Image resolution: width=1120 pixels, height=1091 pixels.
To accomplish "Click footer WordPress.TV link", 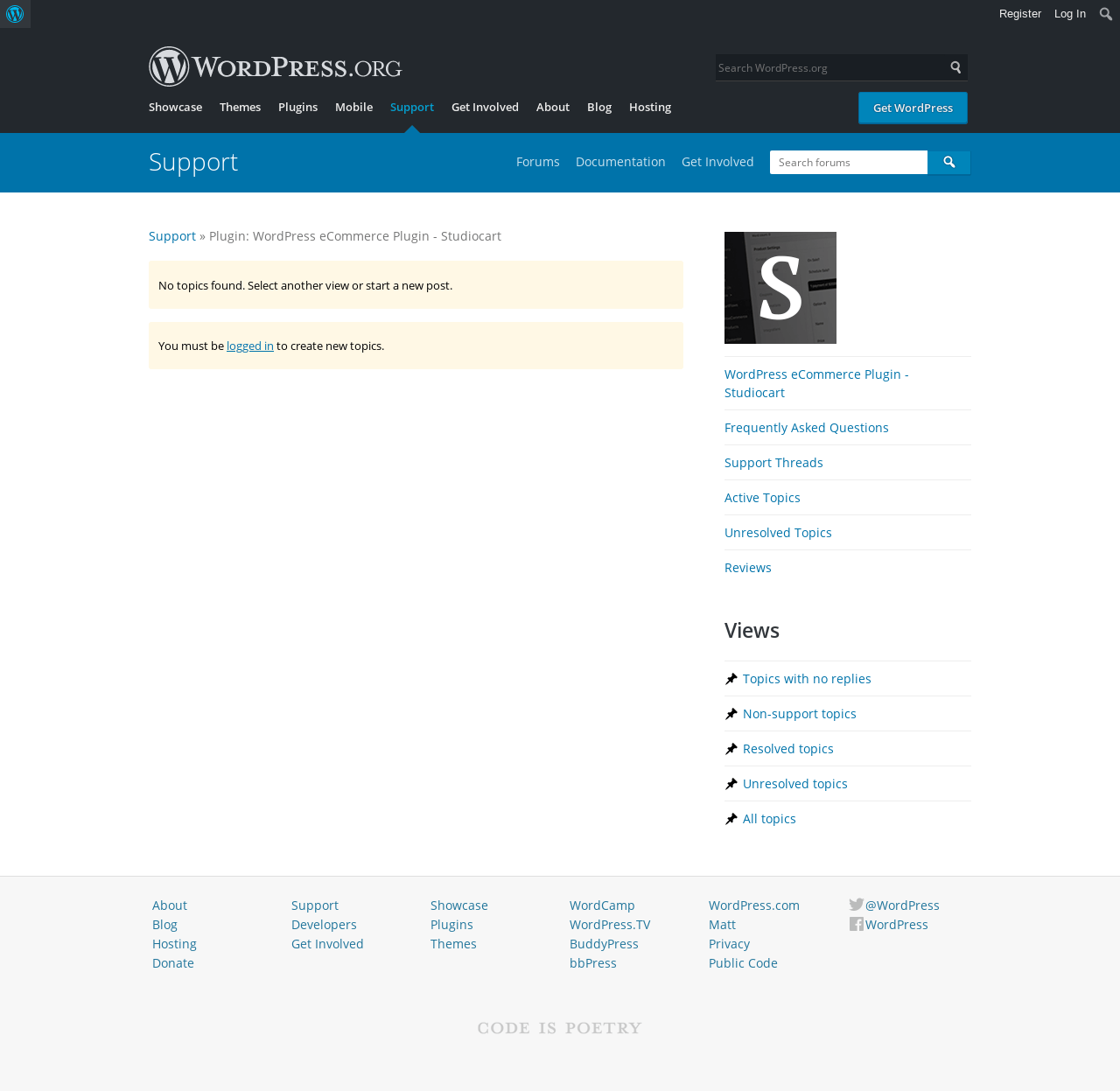I will click(x=610, y=925).
